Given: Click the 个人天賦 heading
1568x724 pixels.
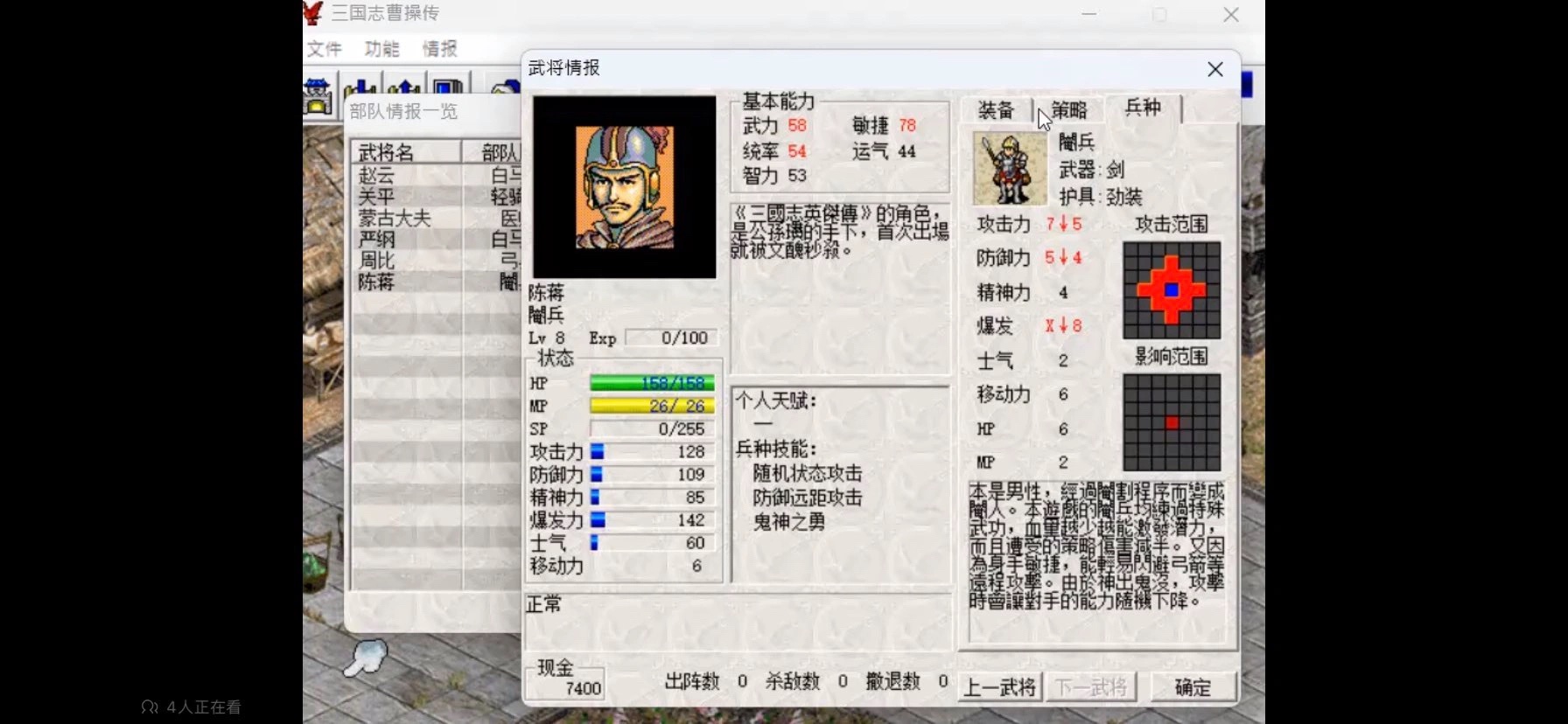Looking at the screenshot, I should coord(776,400).
